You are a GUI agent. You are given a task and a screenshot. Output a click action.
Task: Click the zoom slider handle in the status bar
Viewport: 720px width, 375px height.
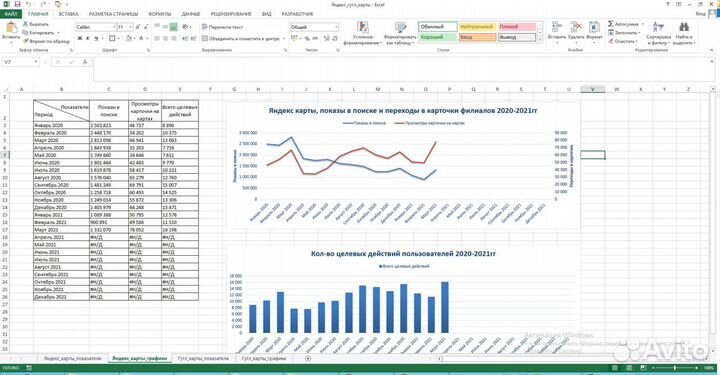(x=675, y=368)
